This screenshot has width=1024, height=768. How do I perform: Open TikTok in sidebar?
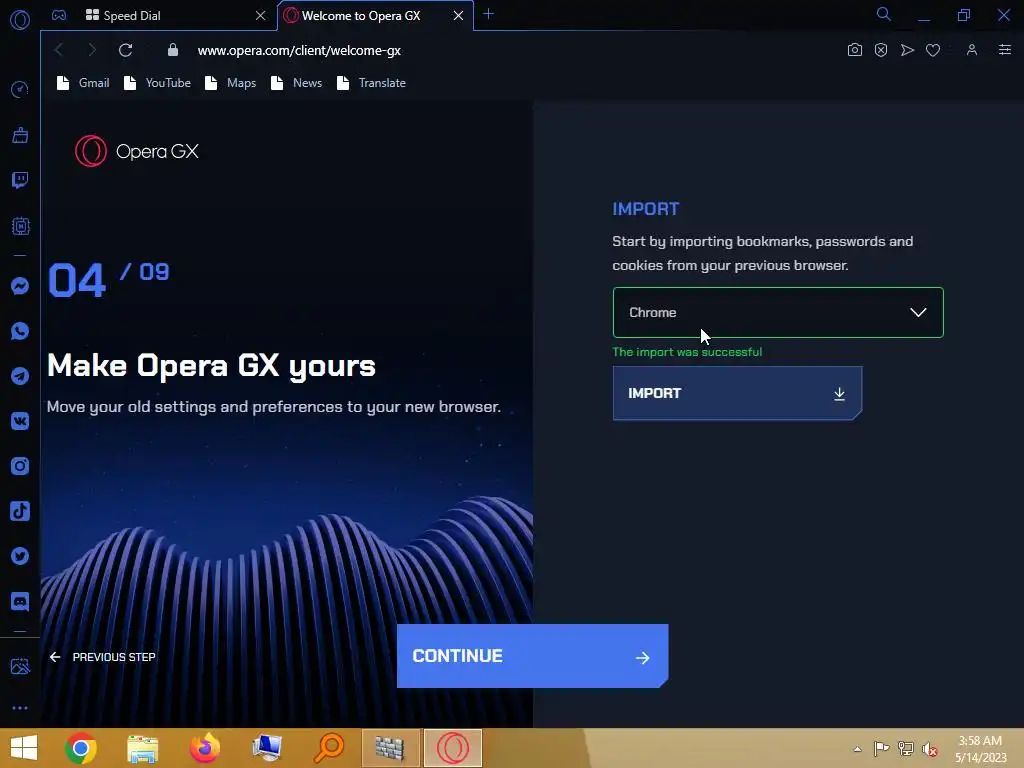coord(20,511)
